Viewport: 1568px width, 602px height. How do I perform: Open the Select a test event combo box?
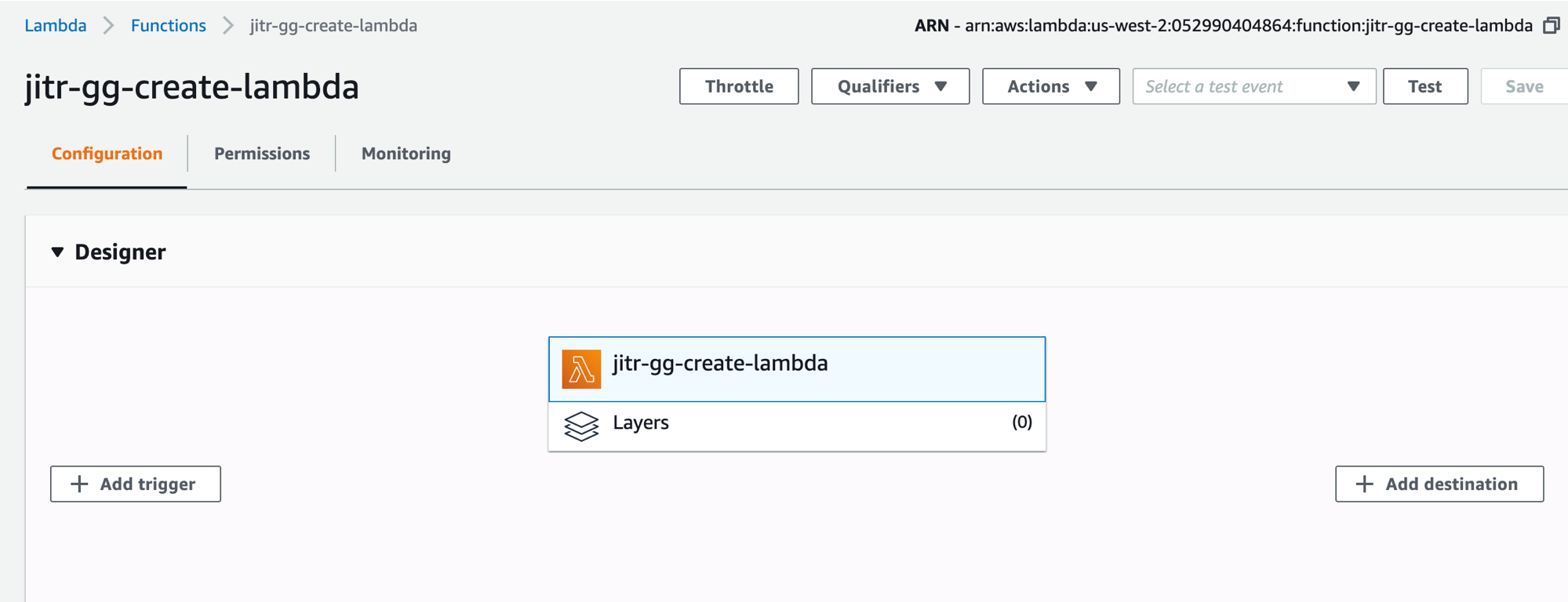tap(1254, 86)
